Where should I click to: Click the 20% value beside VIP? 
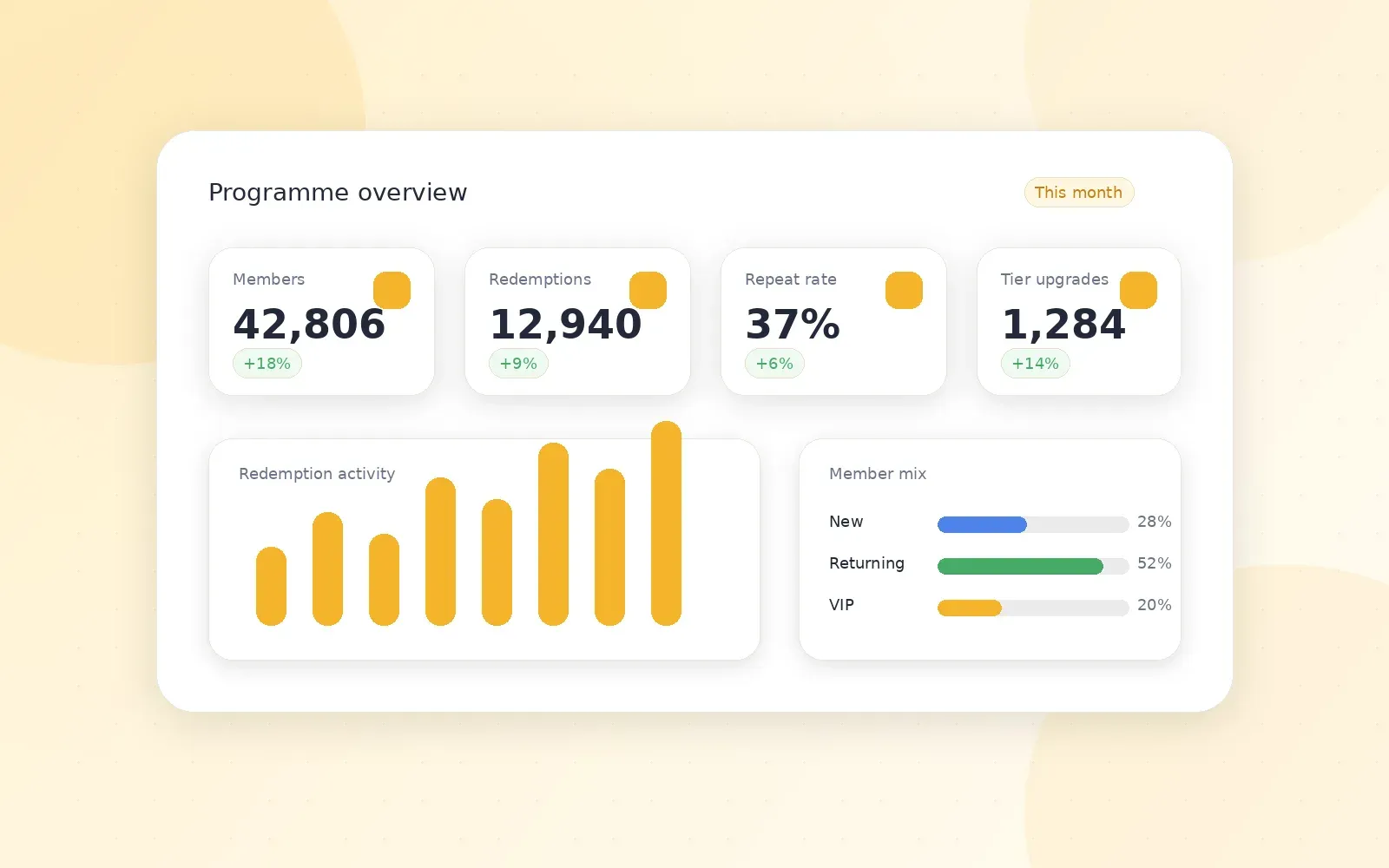[1154, 605]
